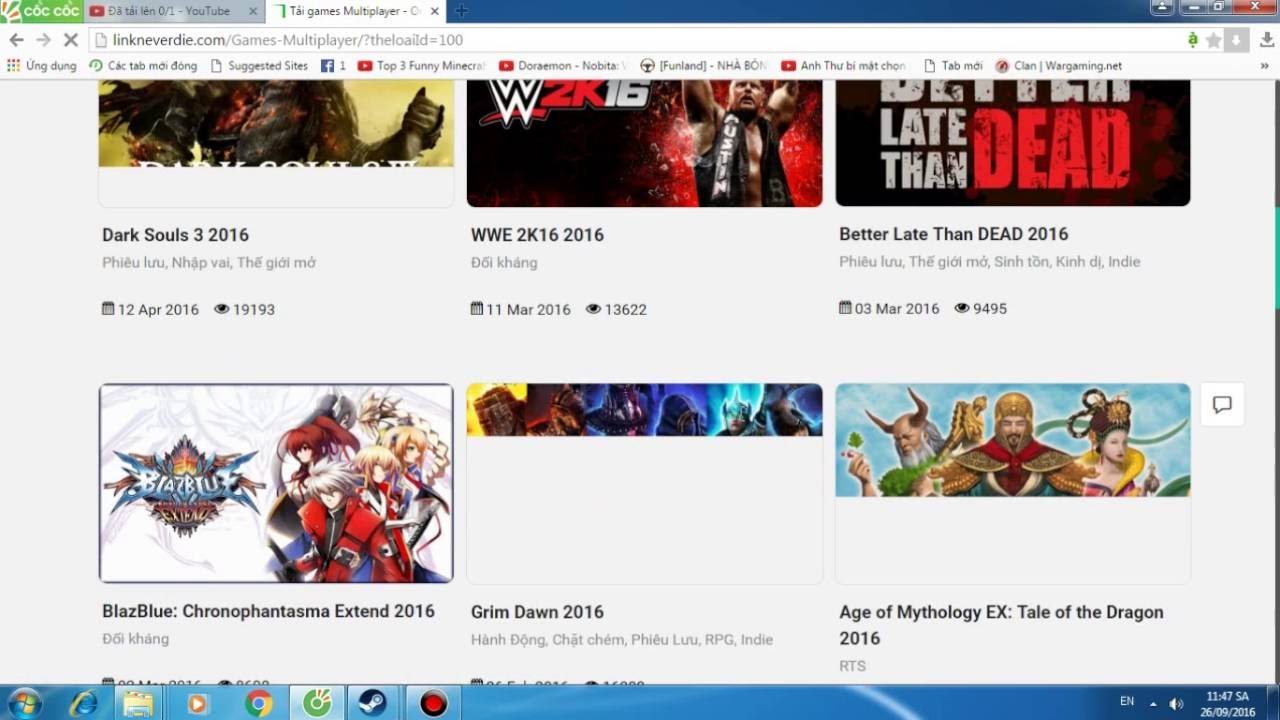Open the Tab mới bookmark
This screenshot has width=1280, height=720.
(953, 65)
